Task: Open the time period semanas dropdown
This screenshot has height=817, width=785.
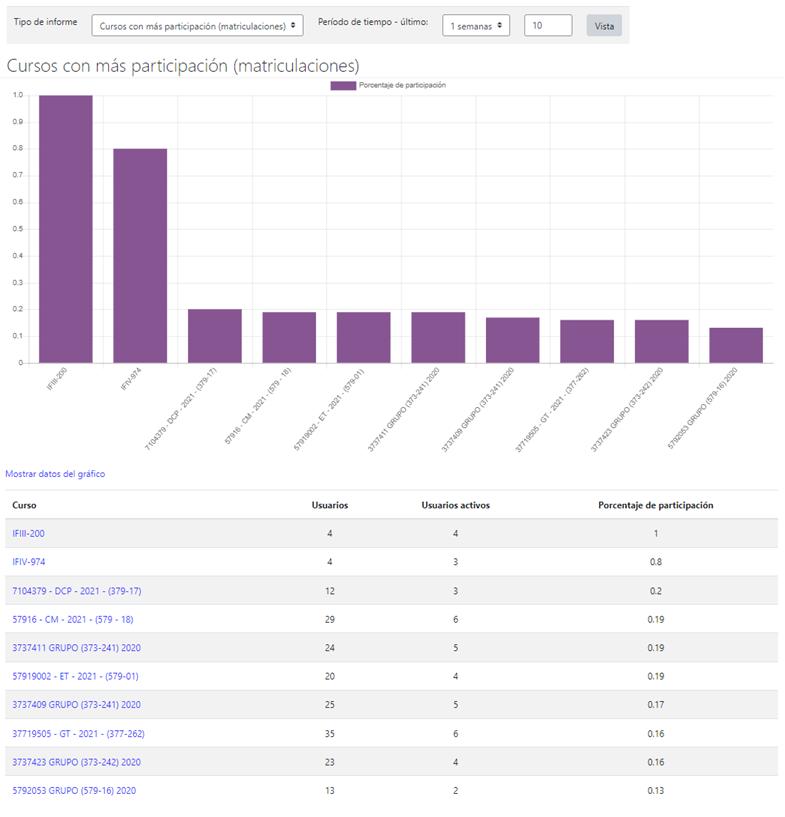Action: tap(475, 26)
